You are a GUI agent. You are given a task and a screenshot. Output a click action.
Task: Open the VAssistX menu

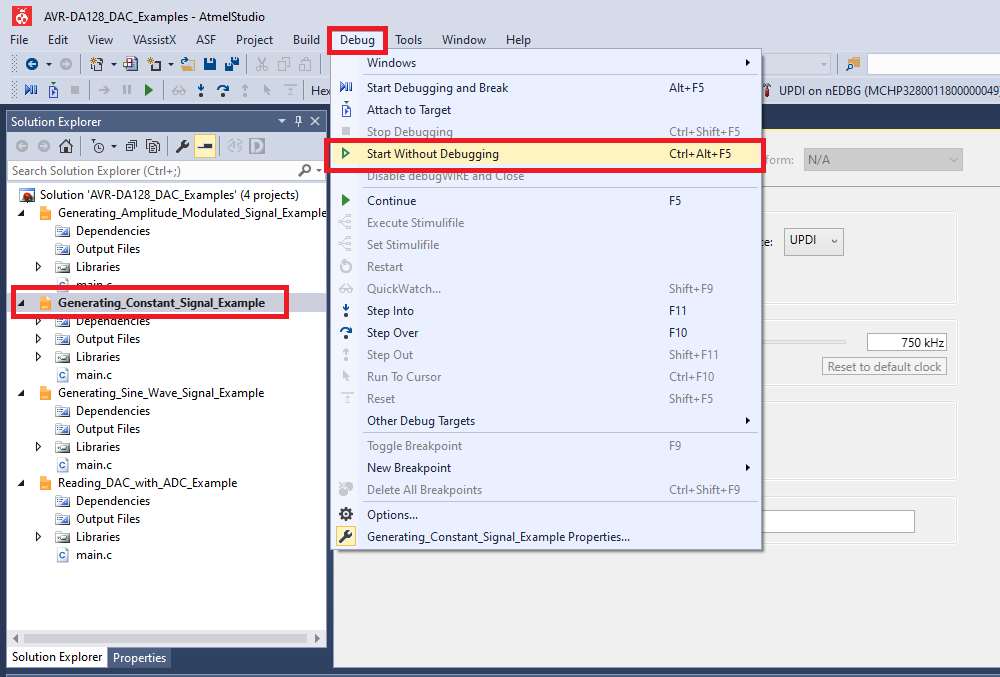[154, 40]
